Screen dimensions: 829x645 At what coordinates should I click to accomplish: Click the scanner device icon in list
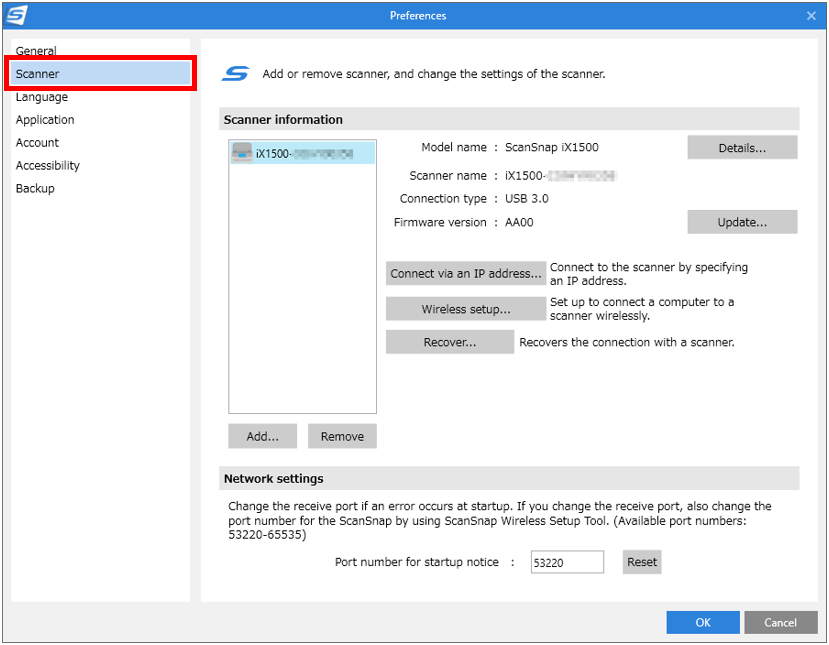pos(242,153)
